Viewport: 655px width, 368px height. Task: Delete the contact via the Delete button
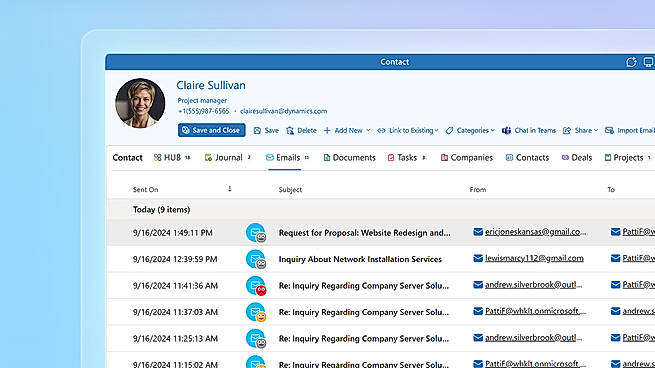pyautogui.click(x=301, y=130)
